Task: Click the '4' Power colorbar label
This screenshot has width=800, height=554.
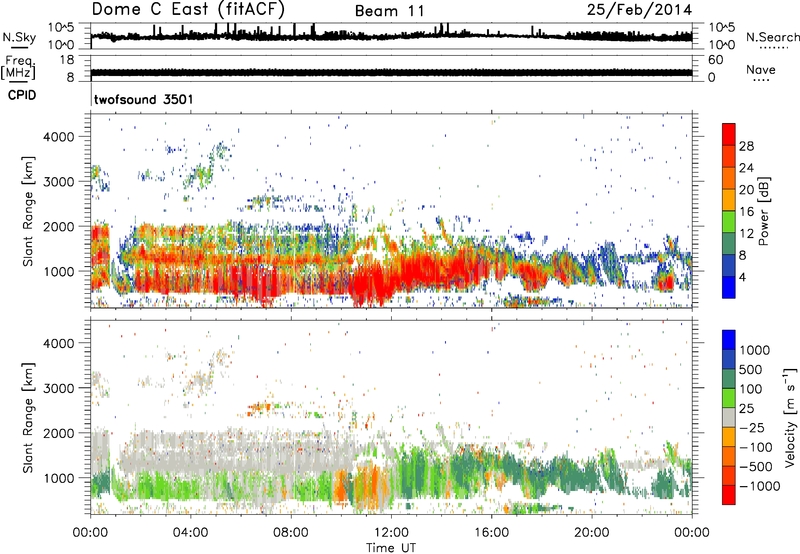Action: click(743, 277)
